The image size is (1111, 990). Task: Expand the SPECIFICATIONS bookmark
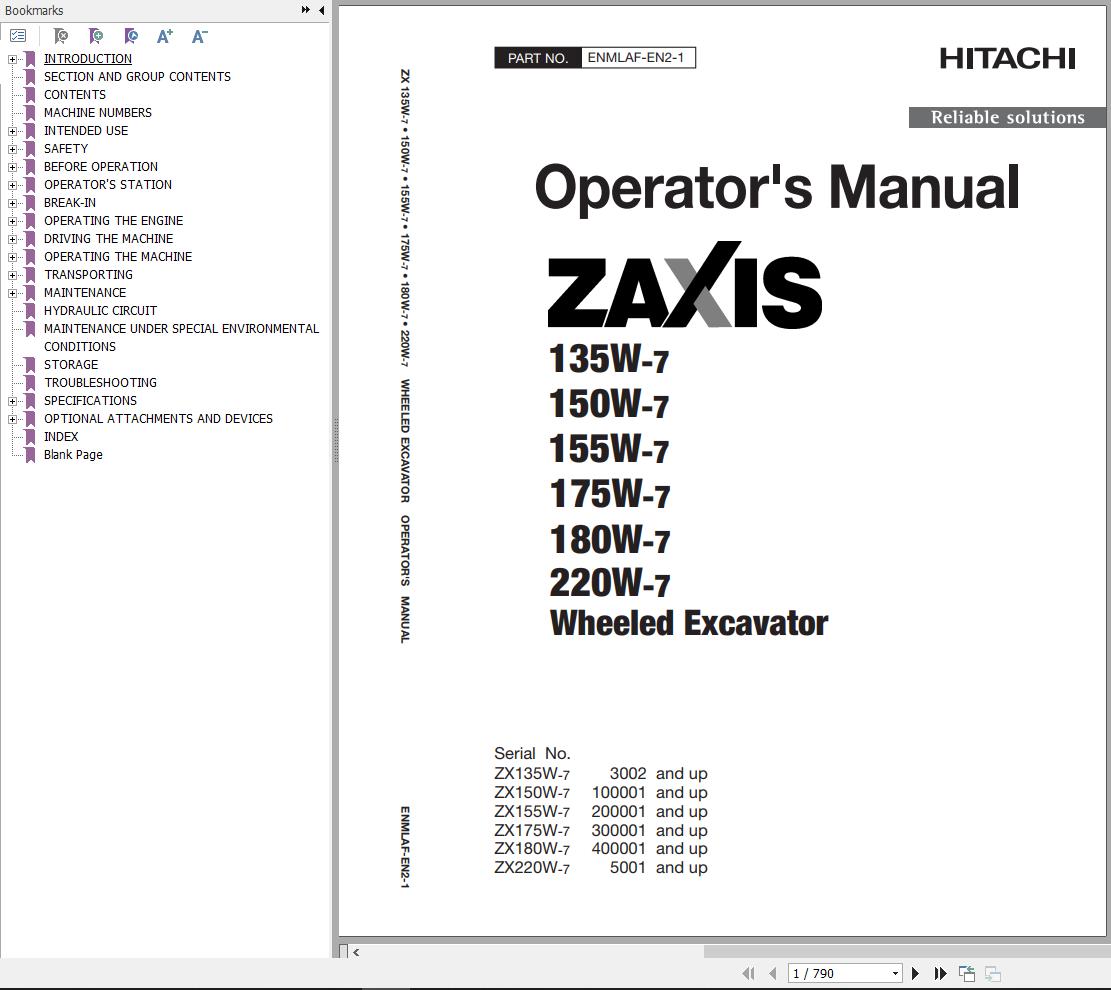(12, 401)
